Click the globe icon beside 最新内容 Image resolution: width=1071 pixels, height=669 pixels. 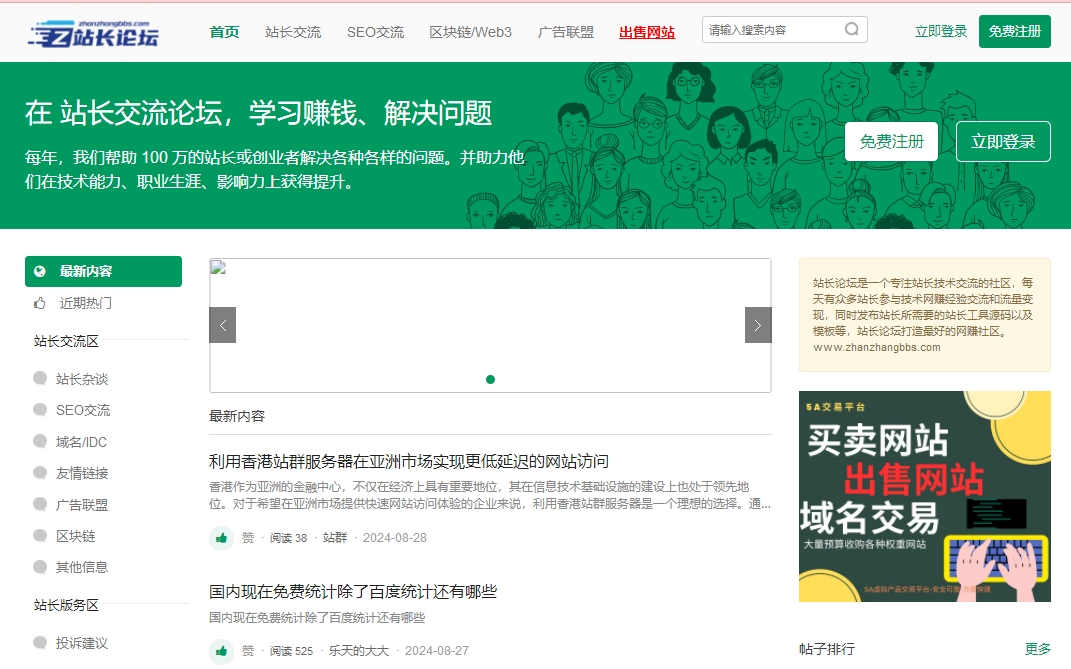pos(40,271)
